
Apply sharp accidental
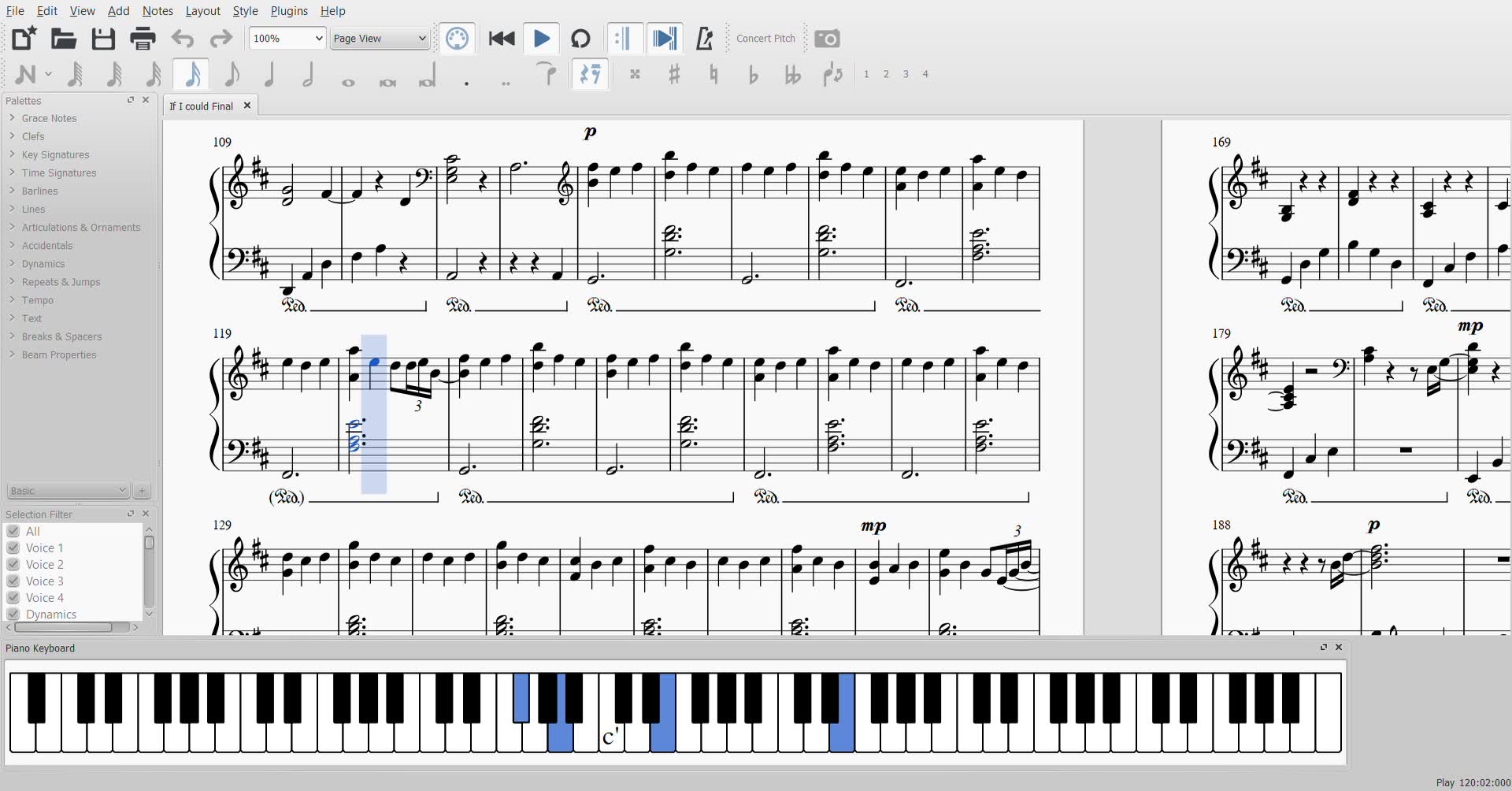(x=674, y=74)
